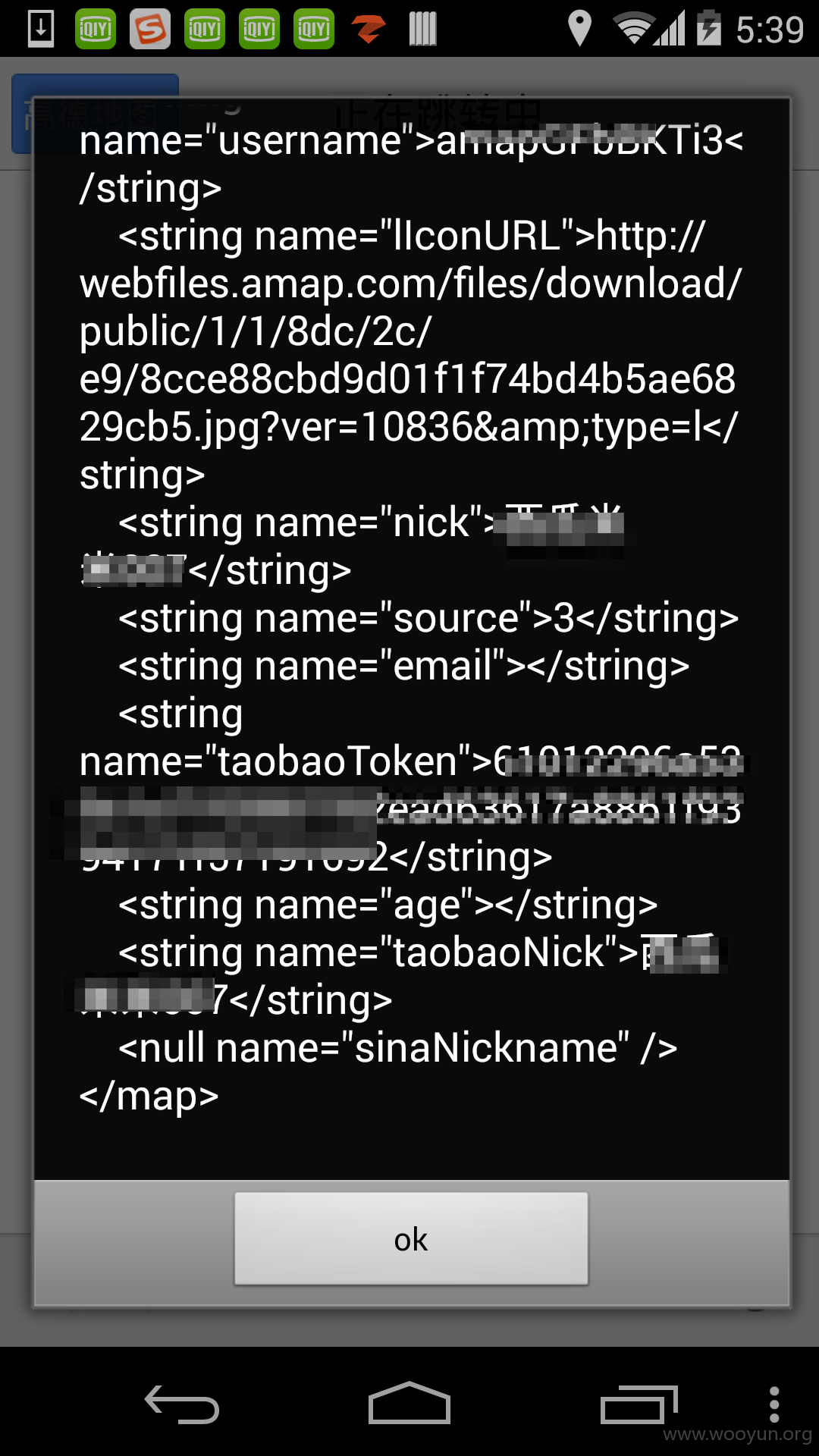Tap the 5:39 clock in status bar
Screen dimensions: 819x1456
pos(770,30)
